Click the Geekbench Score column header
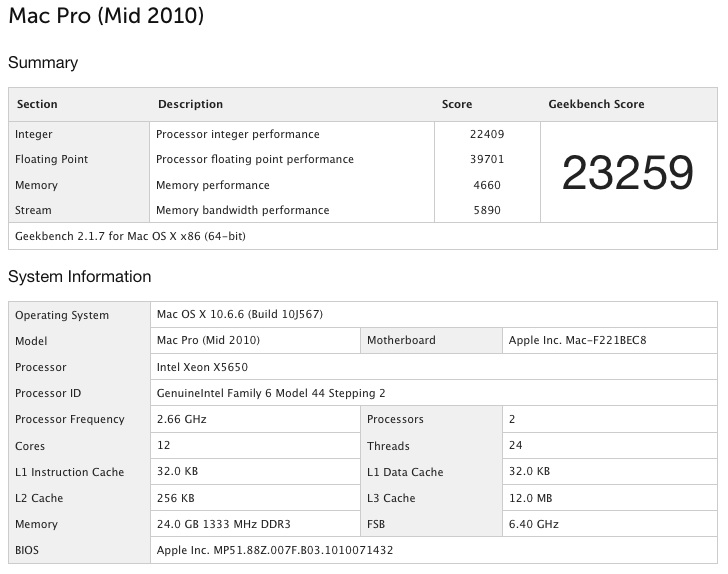728x574 pixels. point(596,104)
